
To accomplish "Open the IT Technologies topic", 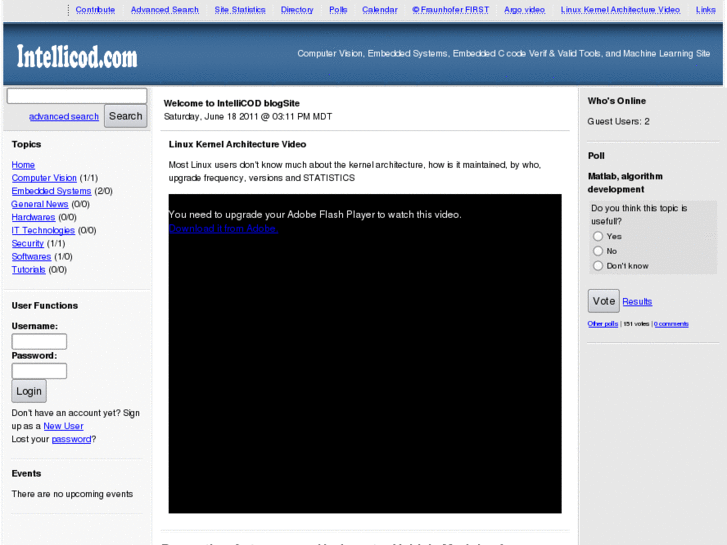I will (x=43, y=230).
